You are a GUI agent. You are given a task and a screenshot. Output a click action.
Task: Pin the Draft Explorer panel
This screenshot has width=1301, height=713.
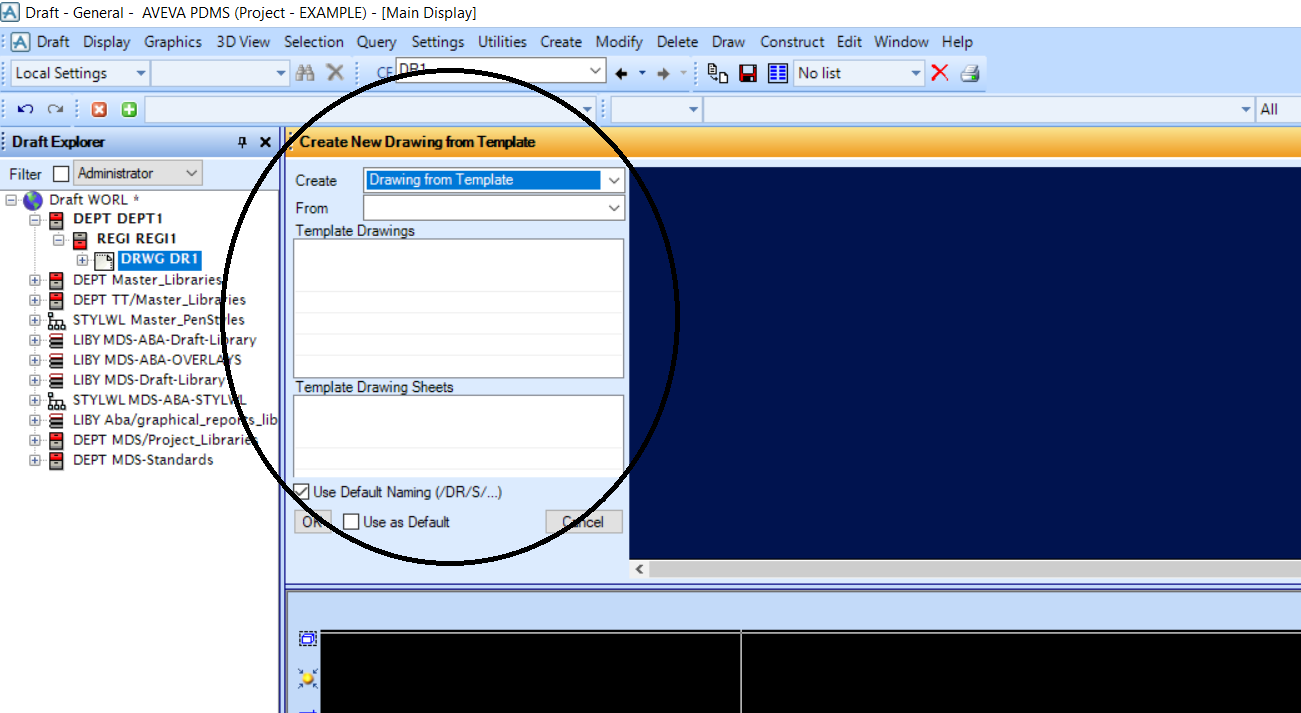(x=242, y=143)
